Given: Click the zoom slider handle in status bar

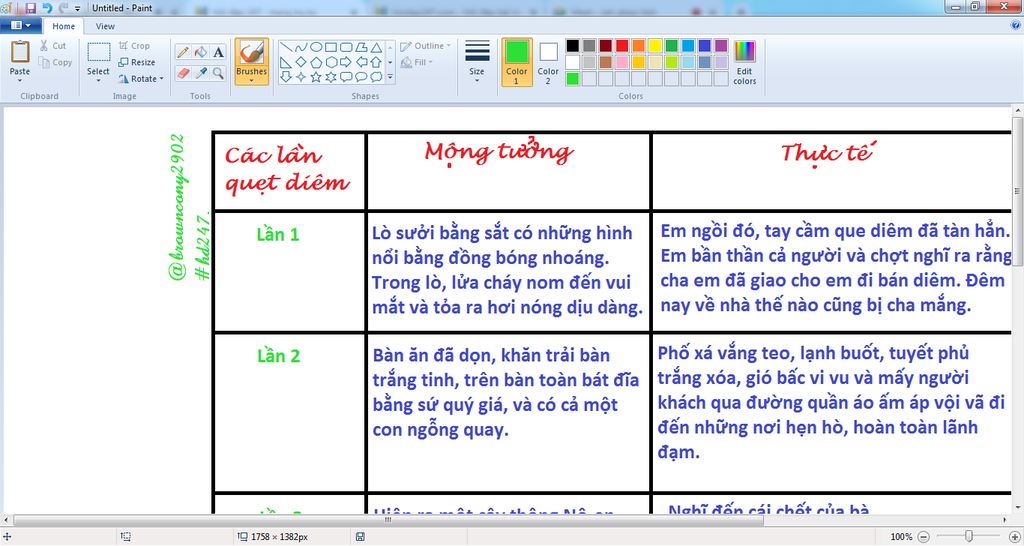Looking at the screenshot, I should tap(968, 536).
